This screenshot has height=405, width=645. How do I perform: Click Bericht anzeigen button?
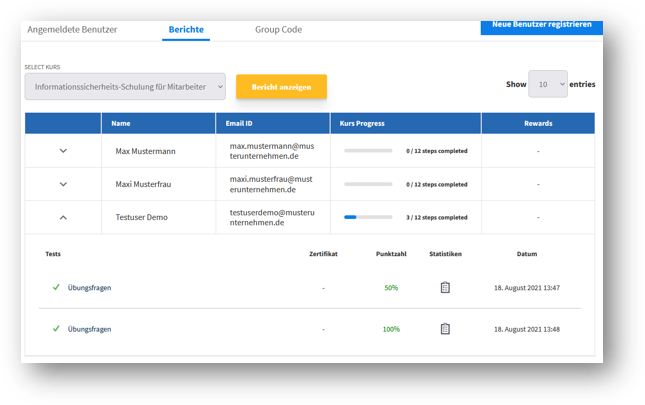(x=281, y=87)
